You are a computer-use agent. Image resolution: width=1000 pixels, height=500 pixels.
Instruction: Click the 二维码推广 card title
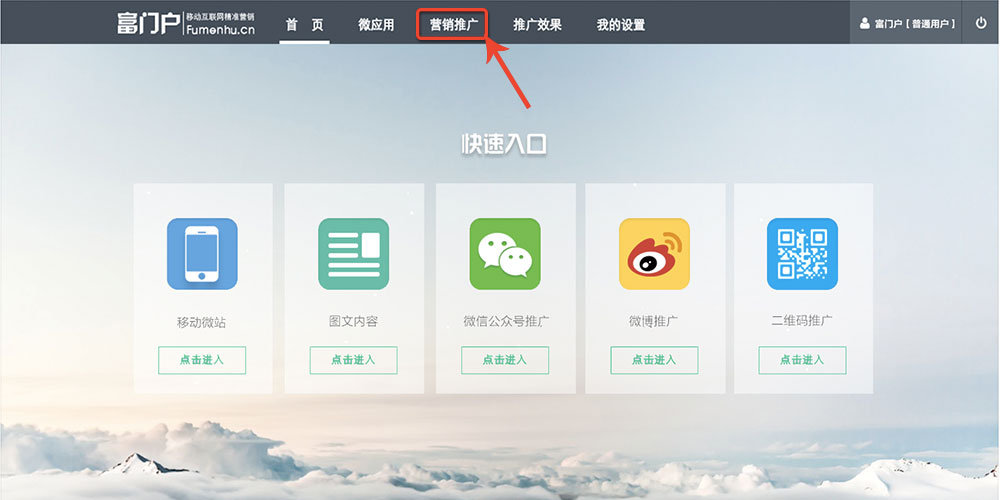point(802,321)
